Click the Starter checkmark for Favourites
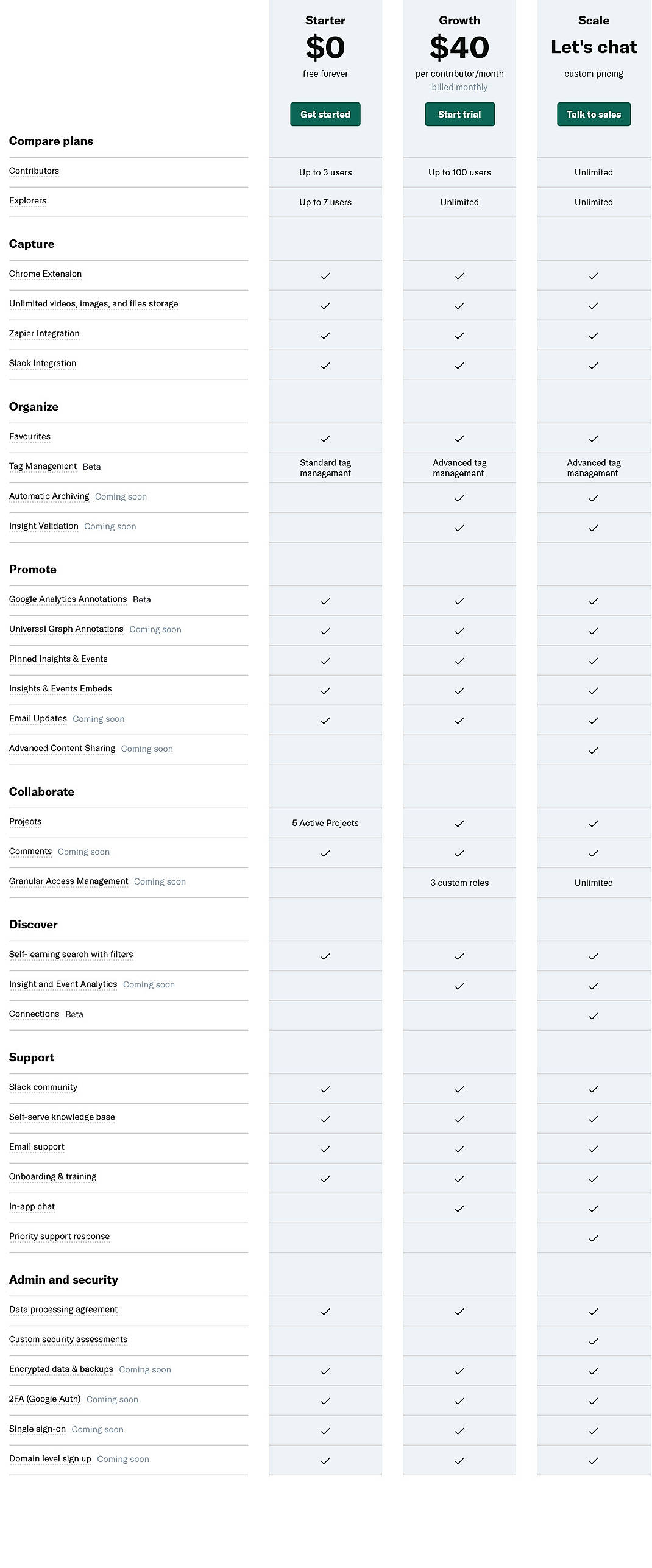The width and height of the screenshot is (652, 1568). click(x=325, y=438)
